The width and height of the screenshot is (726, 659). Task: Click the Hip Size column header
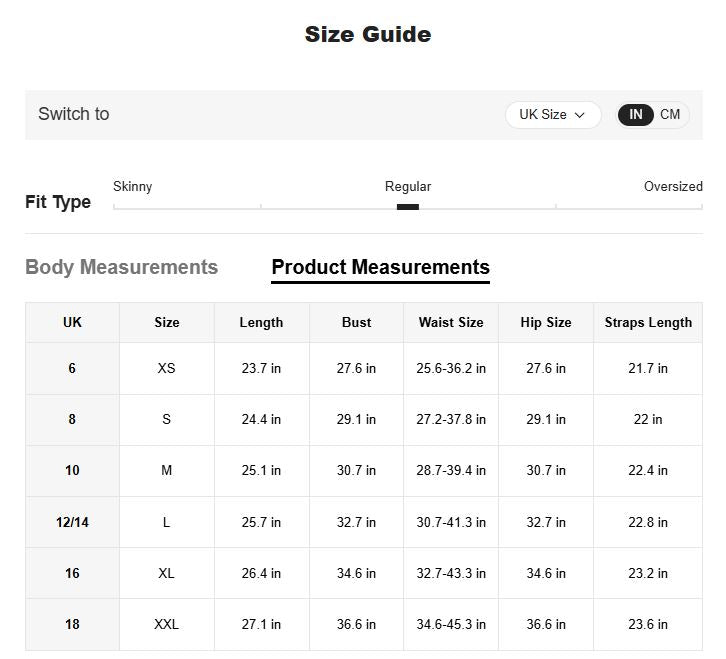tap(546, 322)
